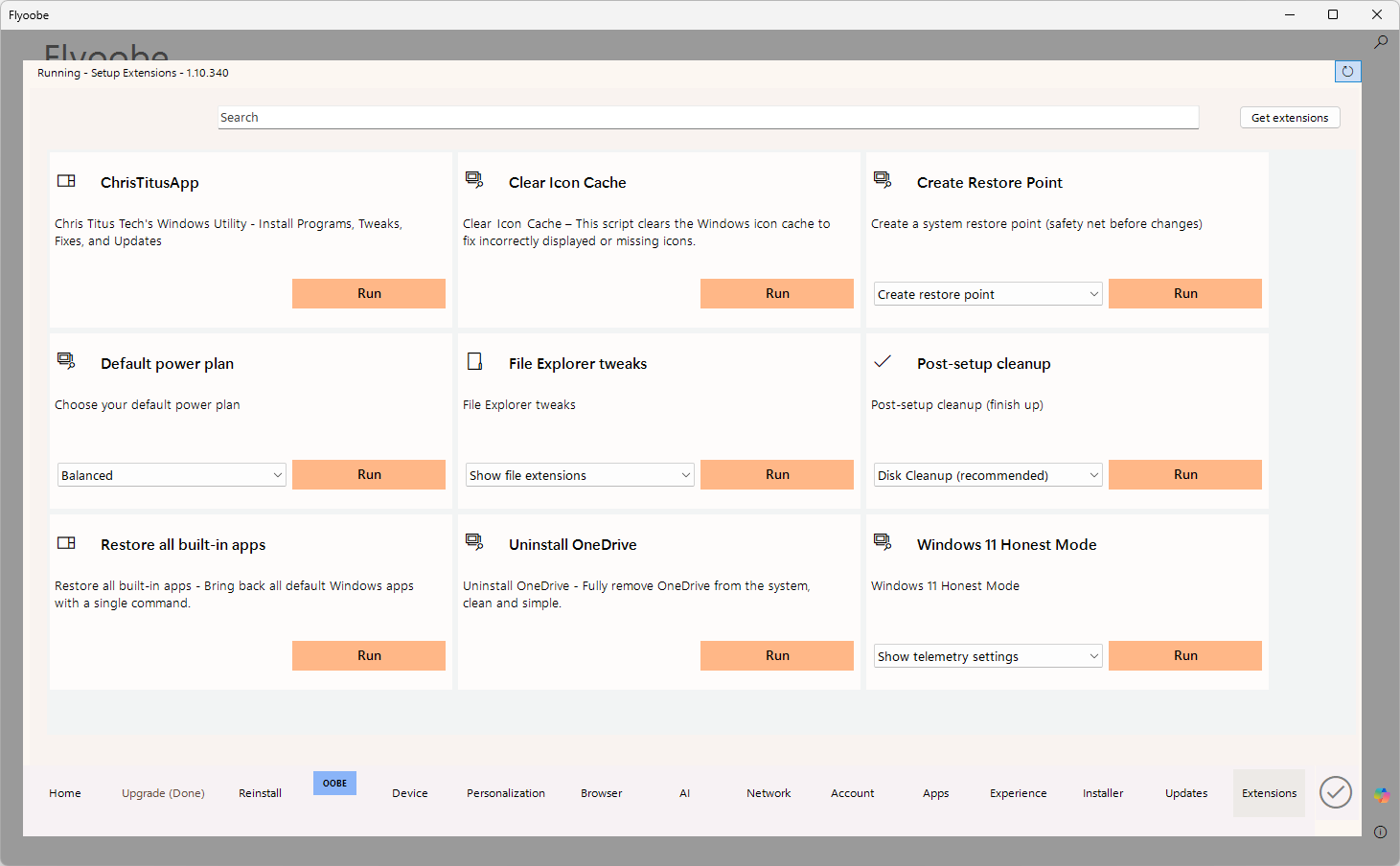Run the ChrisTitusApp extension
1400x866 pixels.
[369, 293]
